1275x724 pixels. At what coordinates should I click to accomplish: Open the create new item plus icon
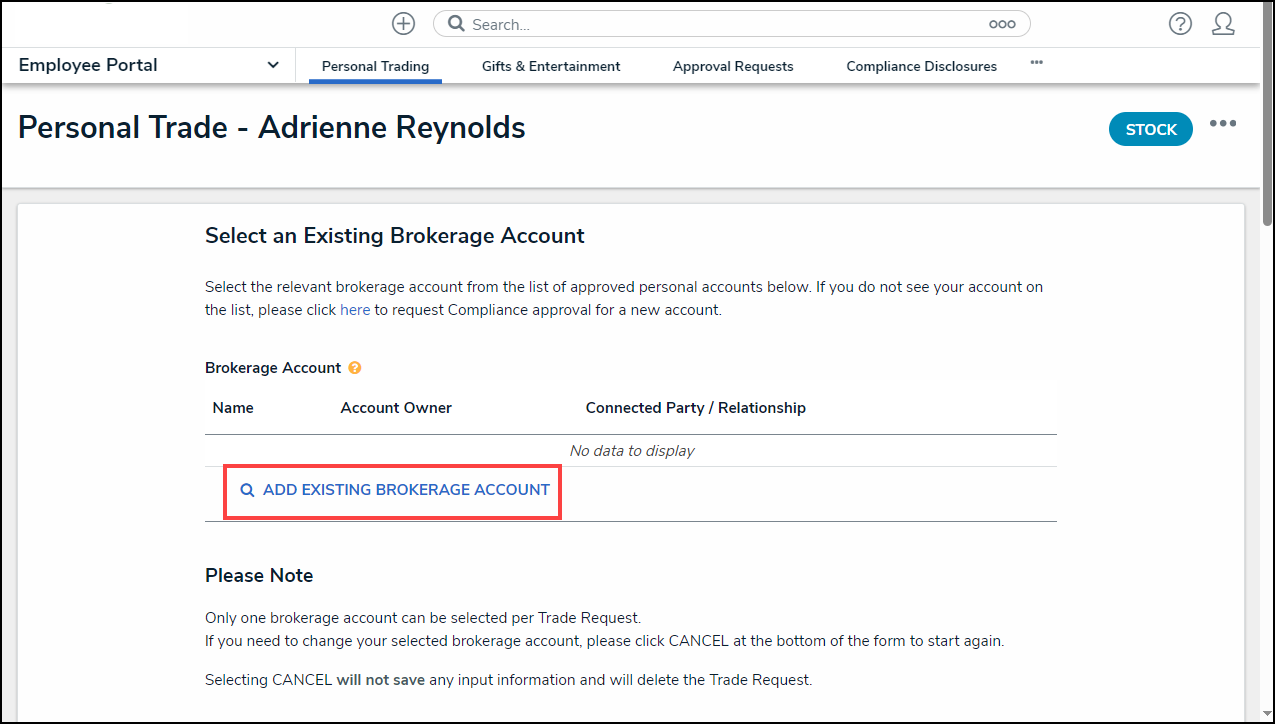point(403,23)
